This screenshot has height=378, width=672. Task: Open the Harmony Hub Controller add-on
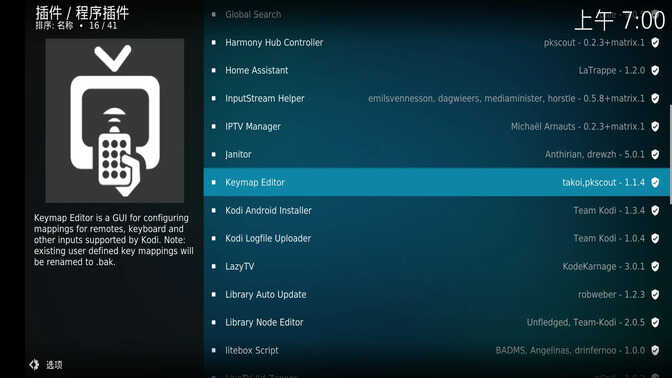[x=436, y=42]
